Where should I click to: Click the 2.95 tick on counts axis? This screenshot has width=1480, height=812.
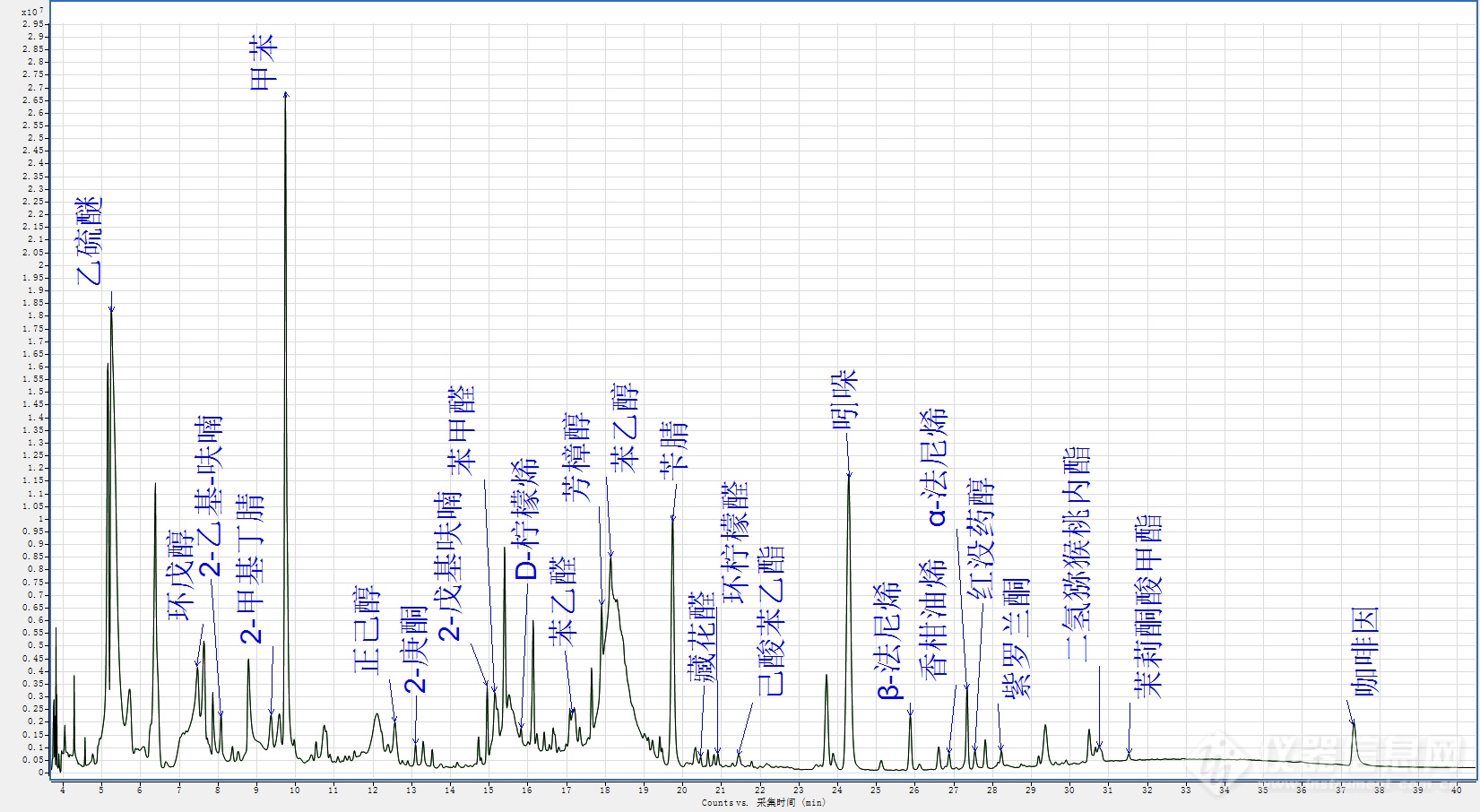[x=34, y=23]
